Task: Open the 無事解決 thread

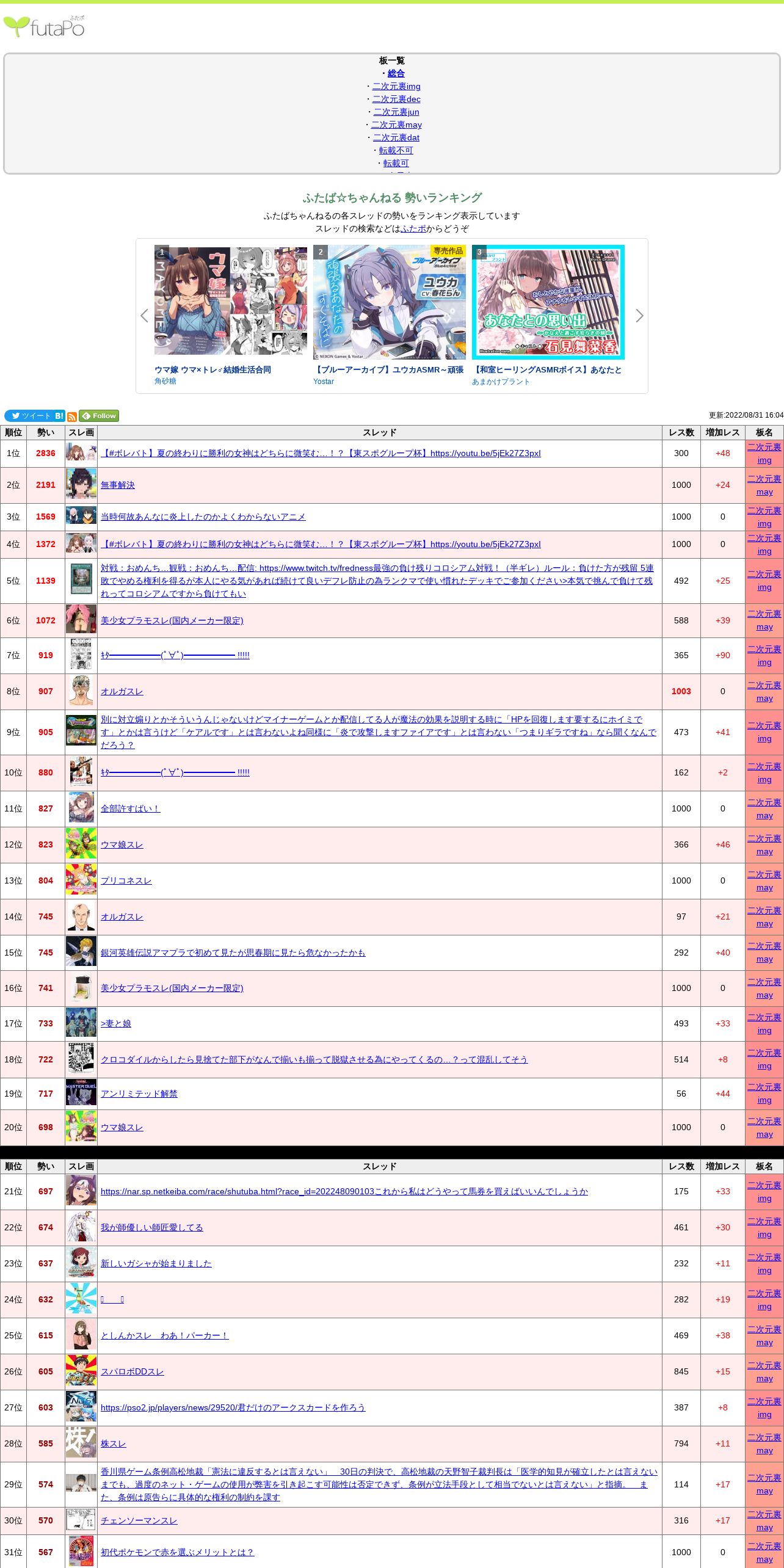Action: pos(118,485)
